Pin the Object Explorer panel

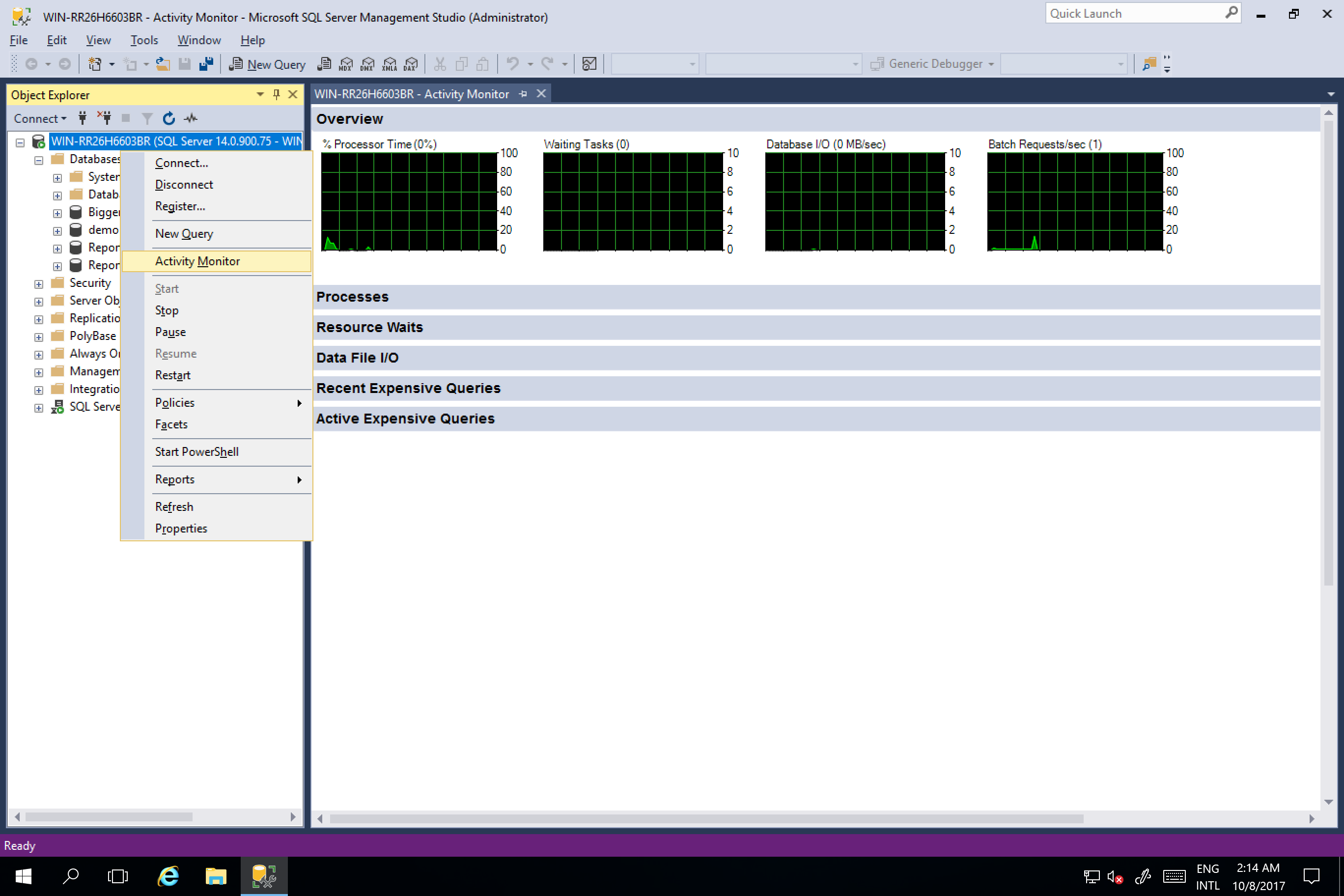click(x=277, y=94)
